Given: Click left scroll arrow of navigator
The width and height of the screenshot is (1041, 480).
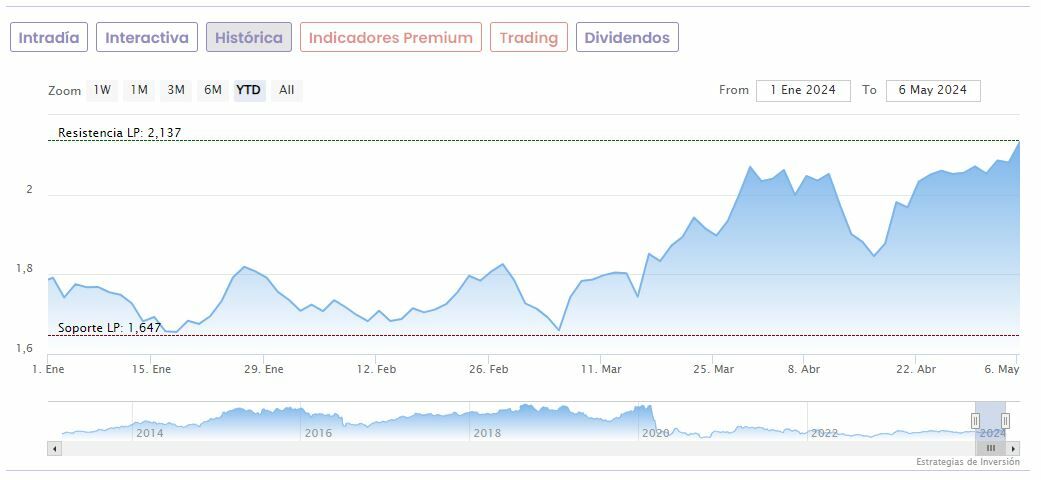Looking at the screenshot, I should pos(54,448).
